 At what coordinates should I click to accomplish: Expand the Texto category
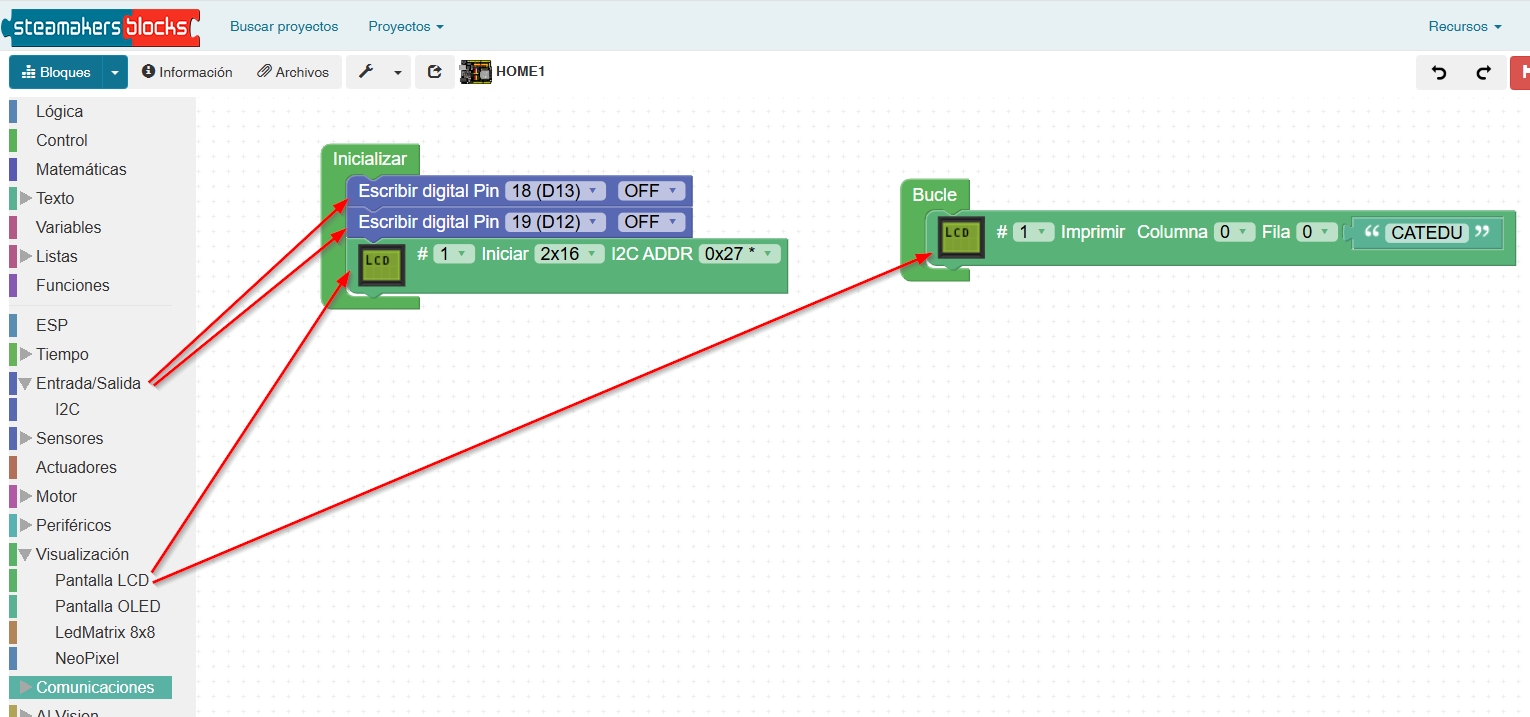(26, 198)
